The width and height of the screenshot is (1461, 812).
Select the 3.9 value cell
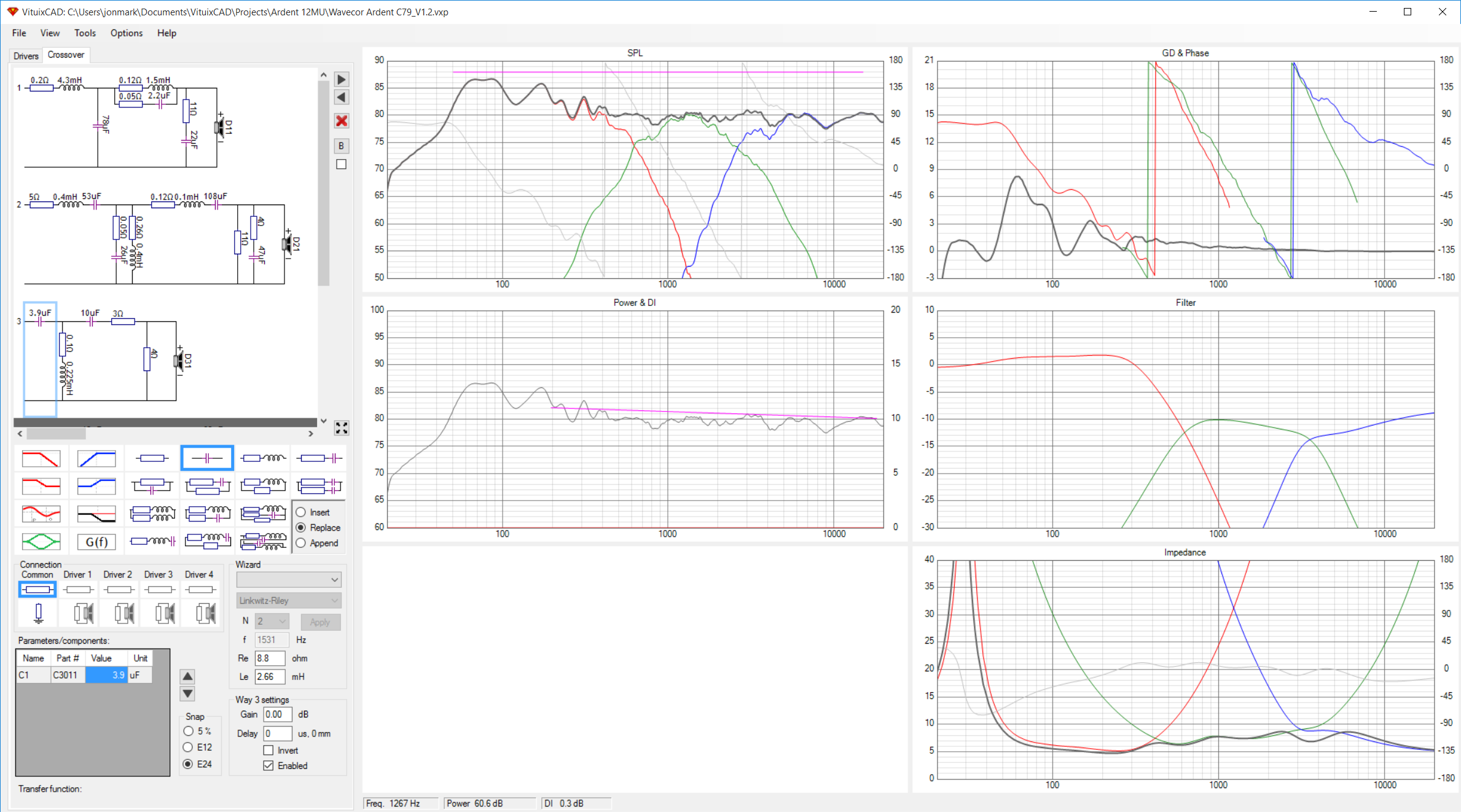pyautogui.click(x=106, y=675)
